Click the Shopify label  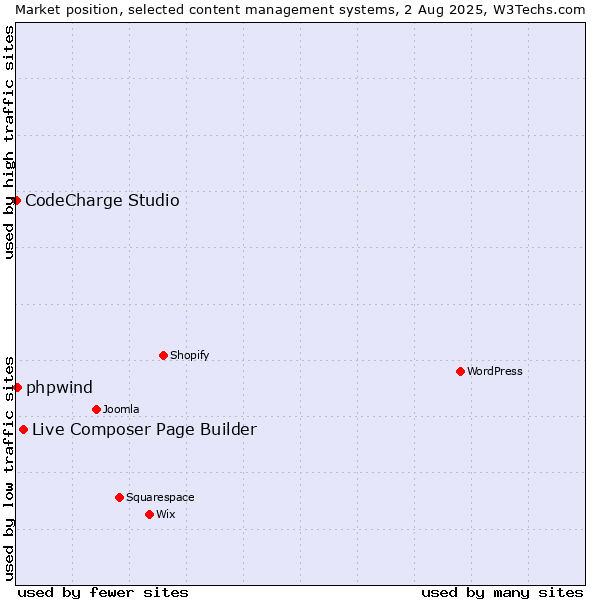[x=189, y=355]
